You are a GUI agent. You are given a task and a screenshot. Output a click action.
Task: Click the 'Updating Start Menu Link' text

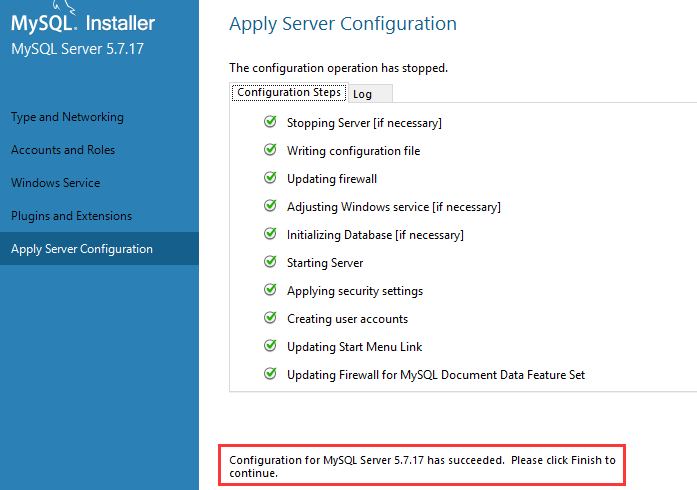click(x=354, y=347)
